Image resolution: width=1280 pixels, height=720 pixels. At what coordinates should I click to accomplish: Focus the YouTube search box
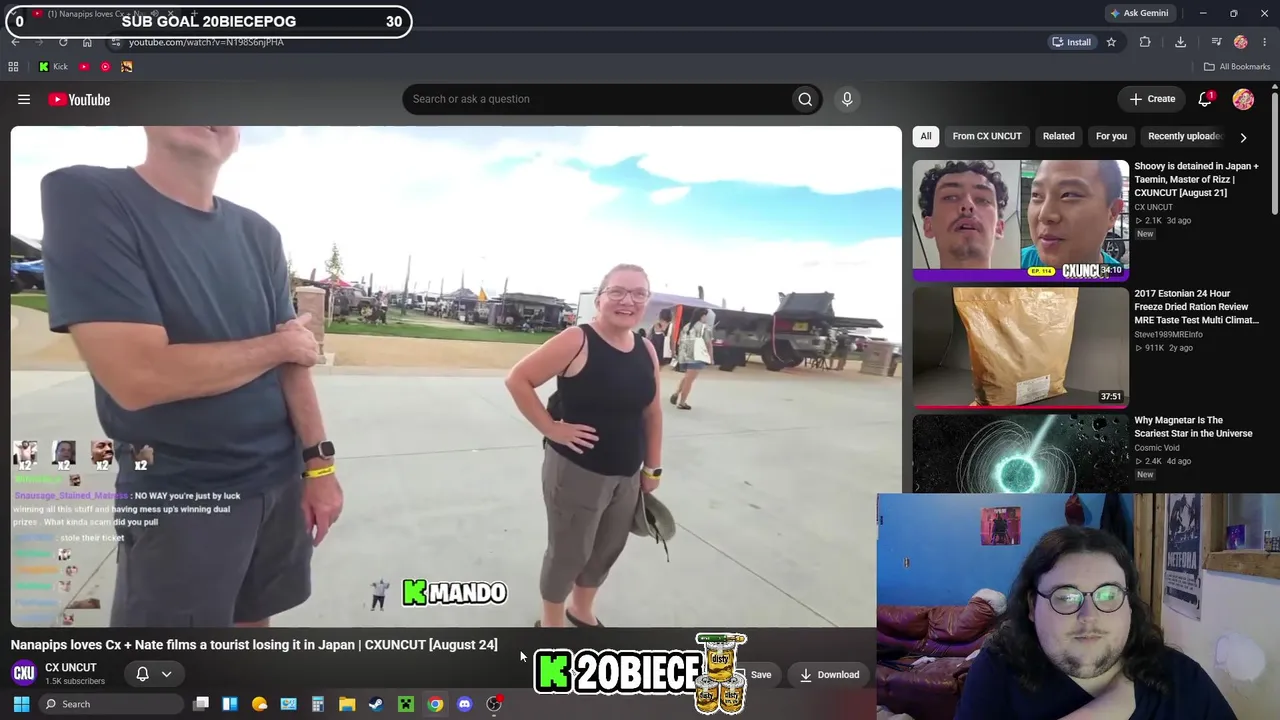click(x=596, y=99)
